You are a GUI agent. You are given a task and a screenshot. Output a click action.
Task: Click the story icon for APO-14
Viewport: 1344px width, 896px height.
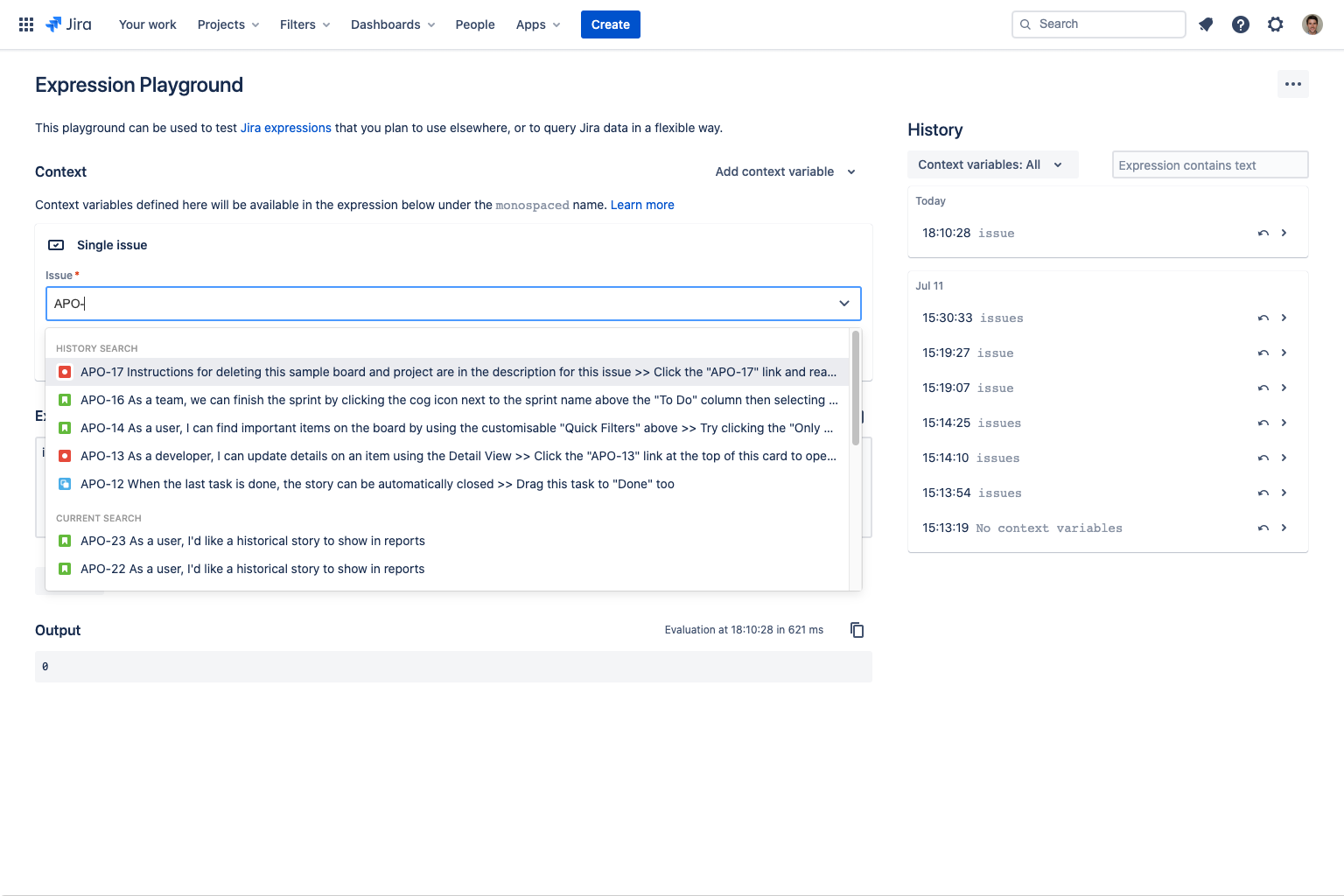coord(65,428)
